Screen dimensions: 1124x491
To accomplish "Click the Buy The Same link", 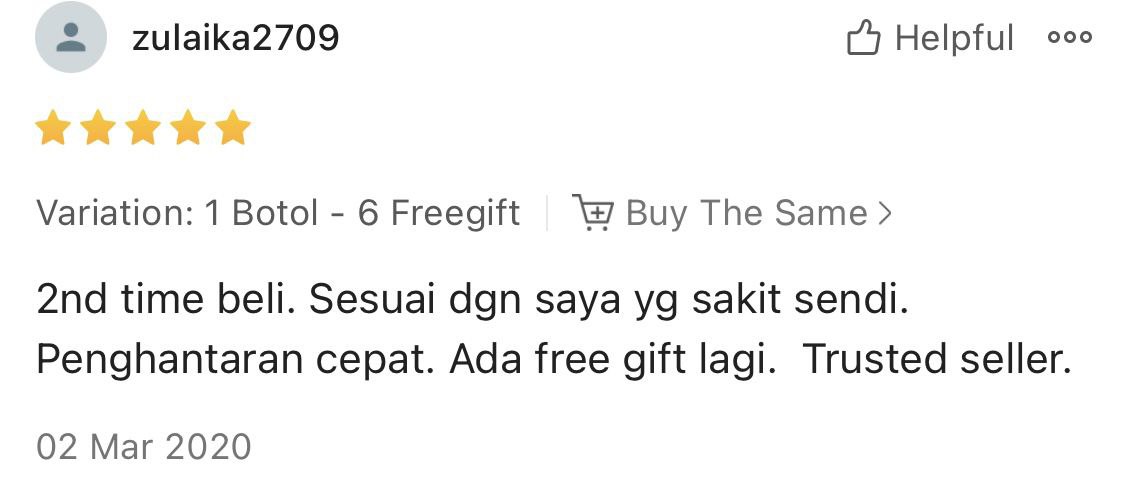I will point(746,214).
